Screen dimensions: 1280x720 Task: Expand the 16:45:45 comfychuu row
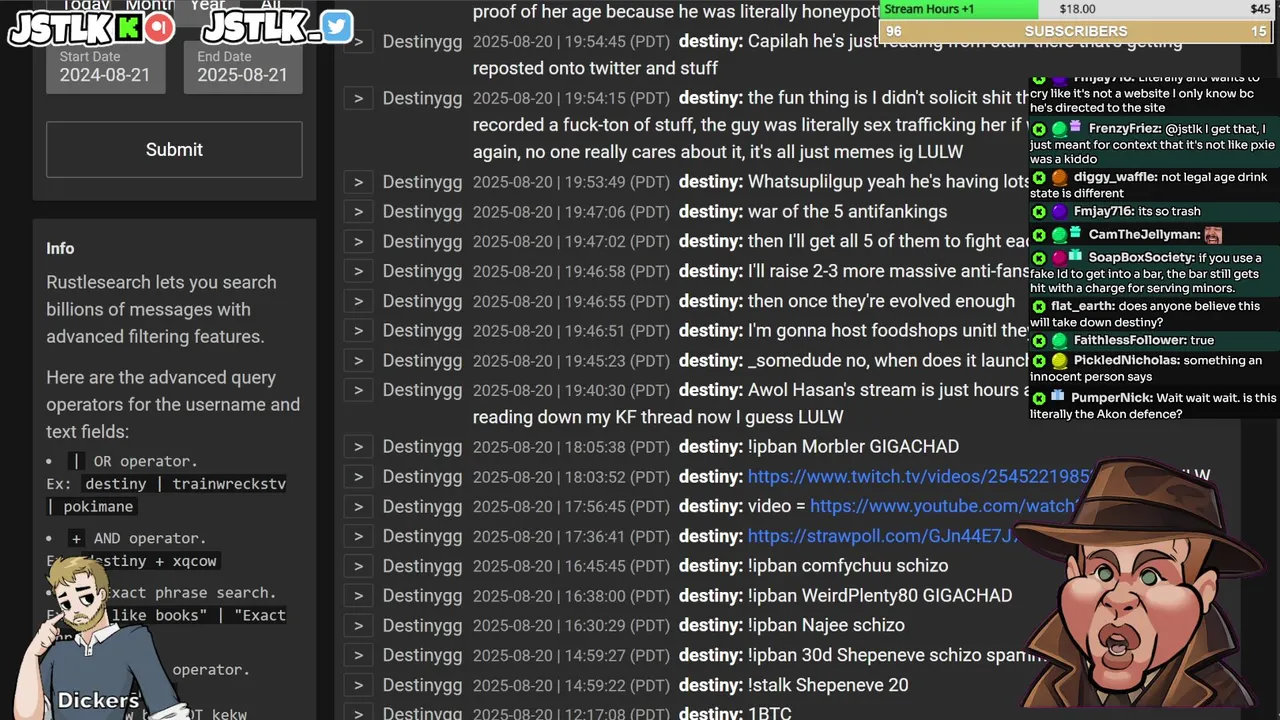(358, 566)
